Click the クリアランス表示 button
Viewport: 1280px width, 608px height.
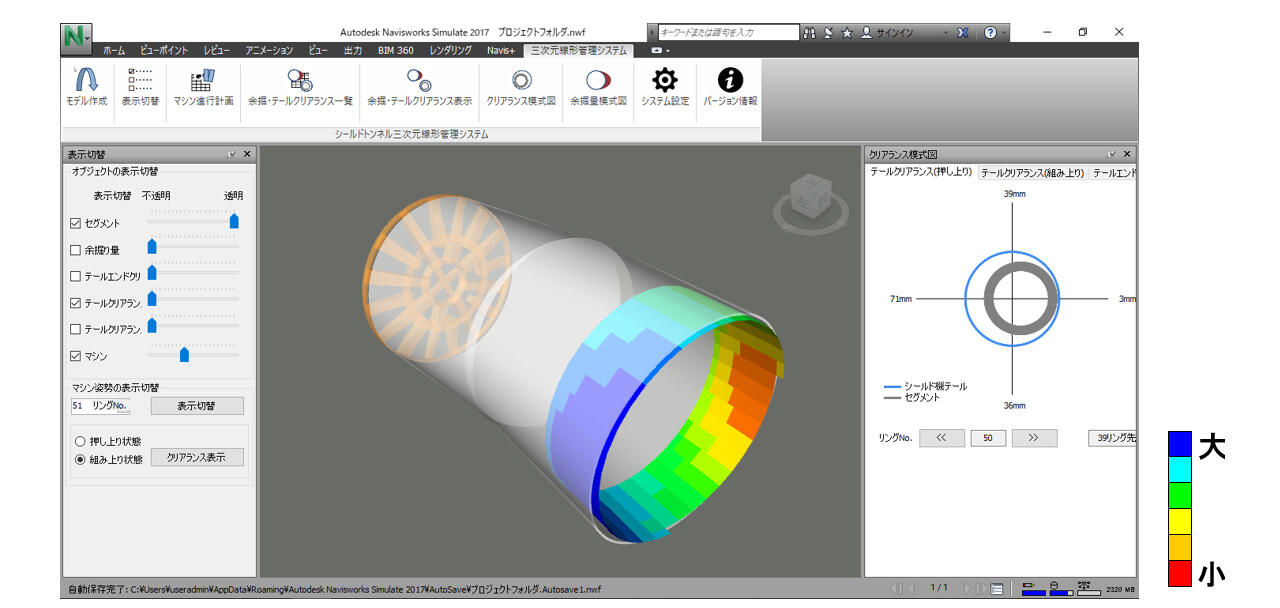coord(197,457)
